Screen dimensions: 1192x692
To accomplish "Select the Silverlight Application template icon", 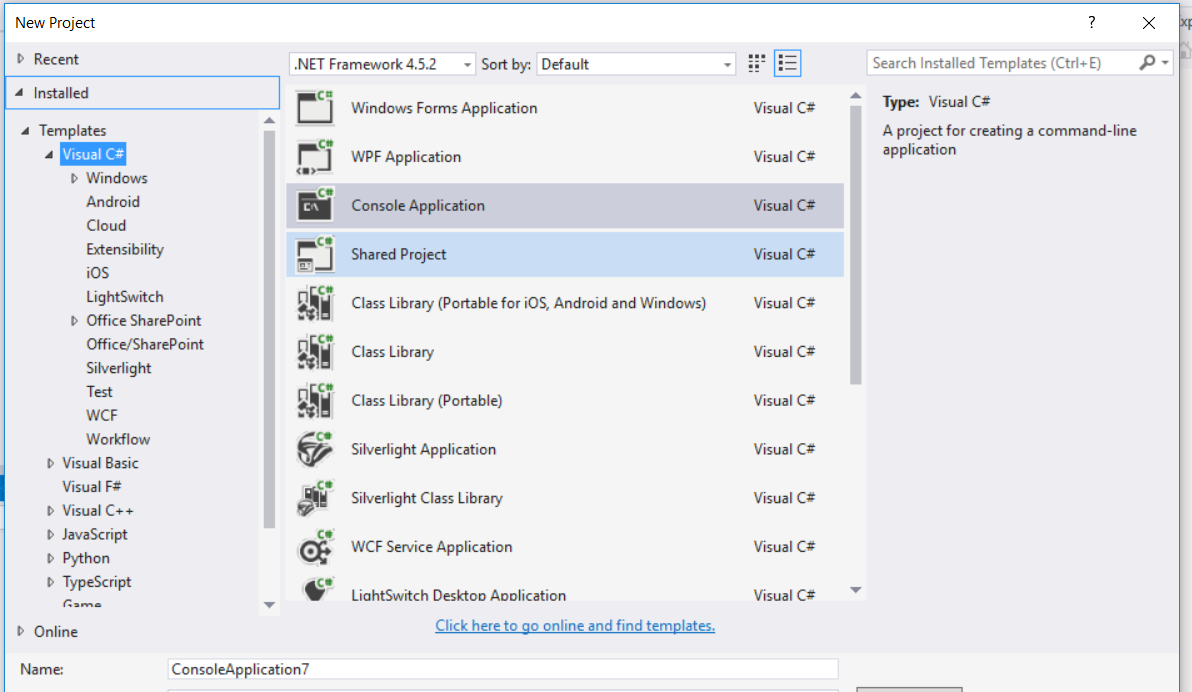I will click(314, 449).
